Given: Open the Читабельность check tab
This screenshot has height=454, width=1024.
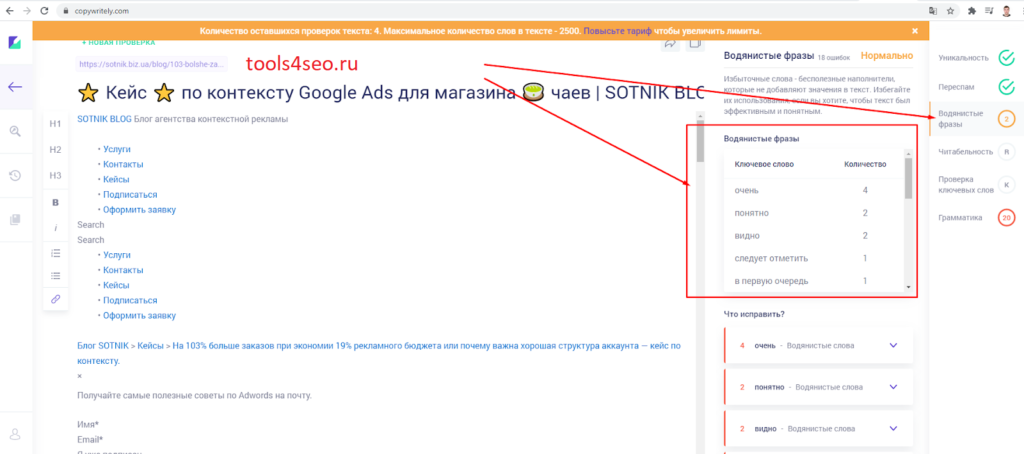Looking at the screenshot, I should (976, 151).
